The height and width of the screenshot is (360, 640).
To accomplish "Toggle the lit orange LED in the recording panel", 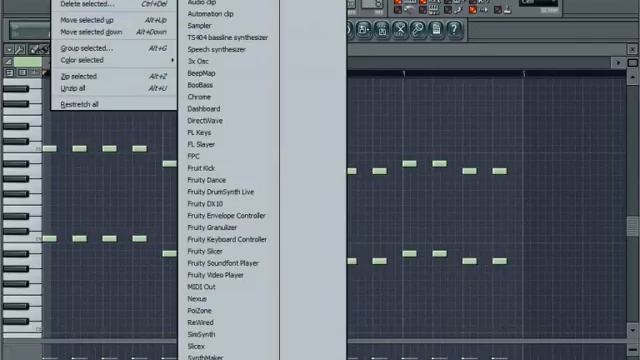I will click(x=473, y=10).
